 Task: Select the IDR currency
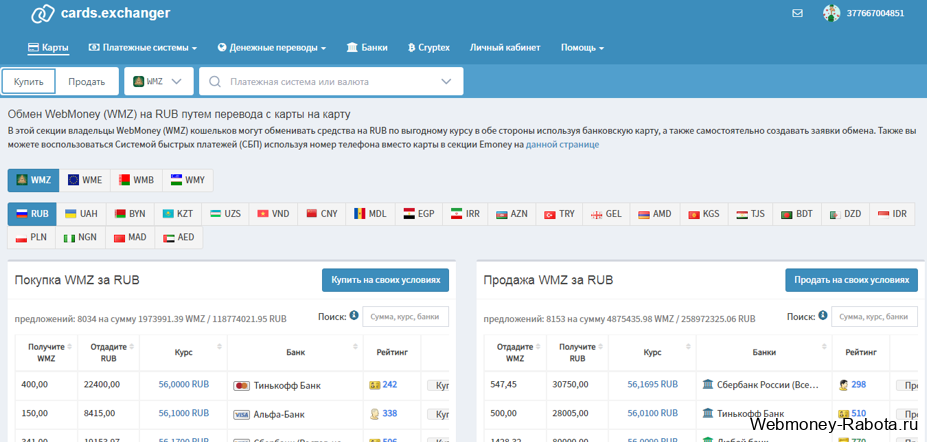pos(892,214)
